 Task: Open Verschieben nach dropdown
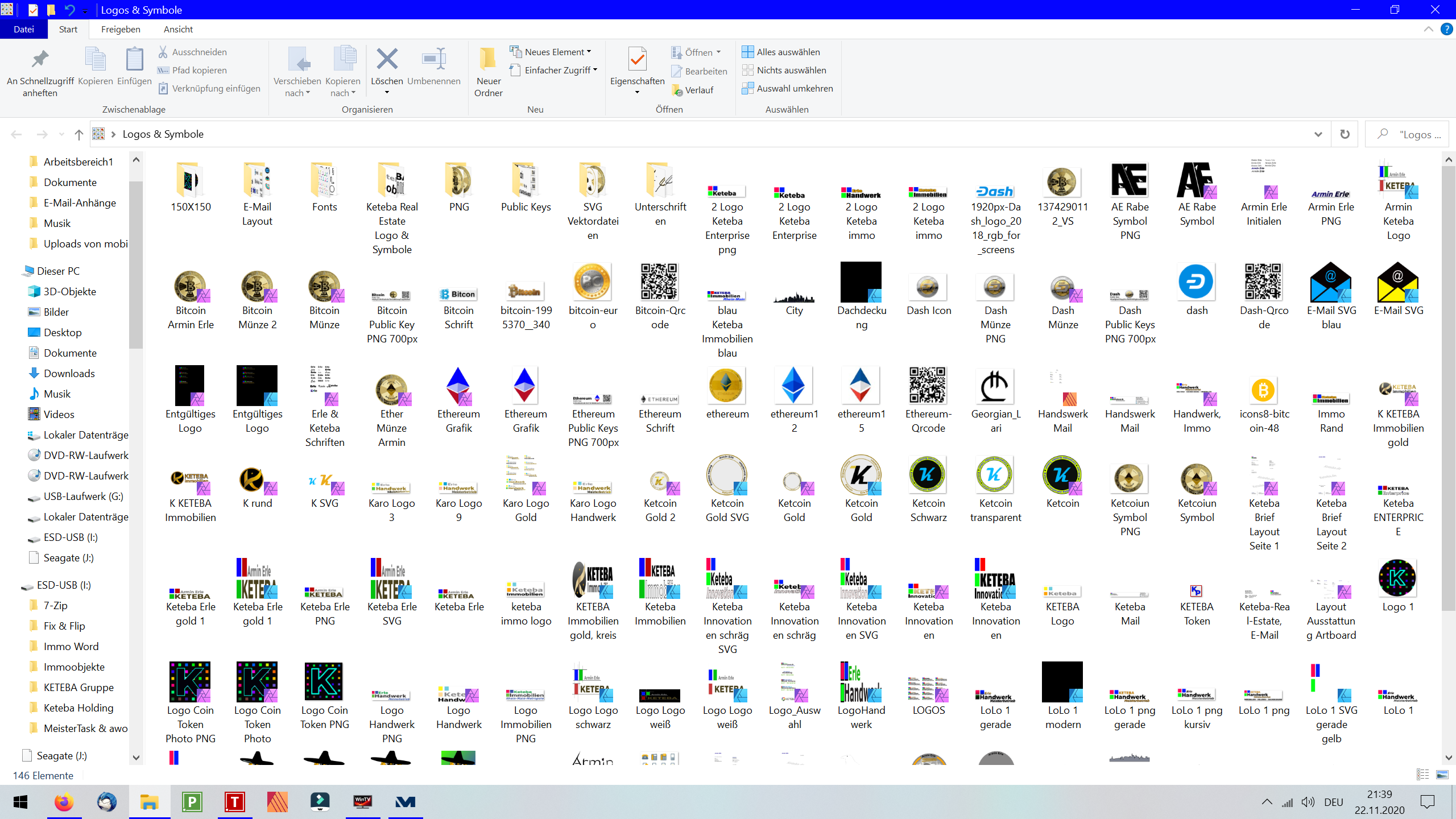click(297, 72)
